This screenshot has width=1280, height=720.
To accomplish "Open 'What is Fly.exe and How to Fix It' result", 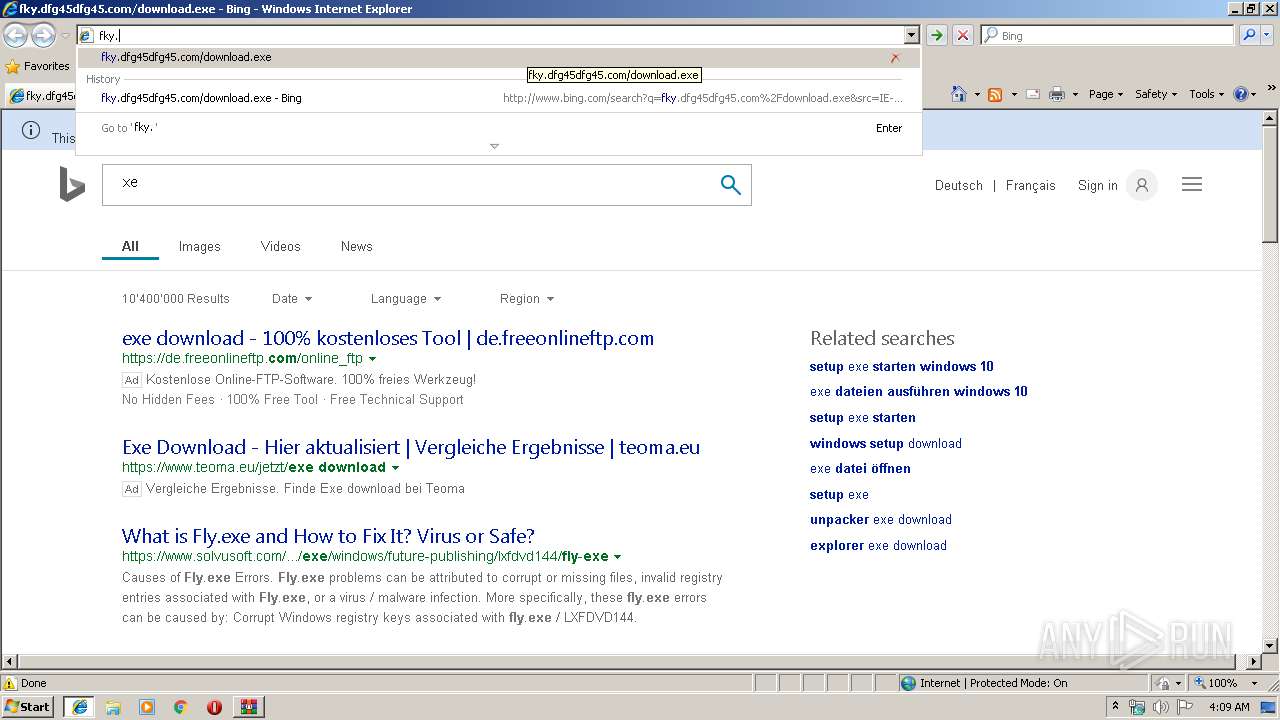I will [328, 536].
